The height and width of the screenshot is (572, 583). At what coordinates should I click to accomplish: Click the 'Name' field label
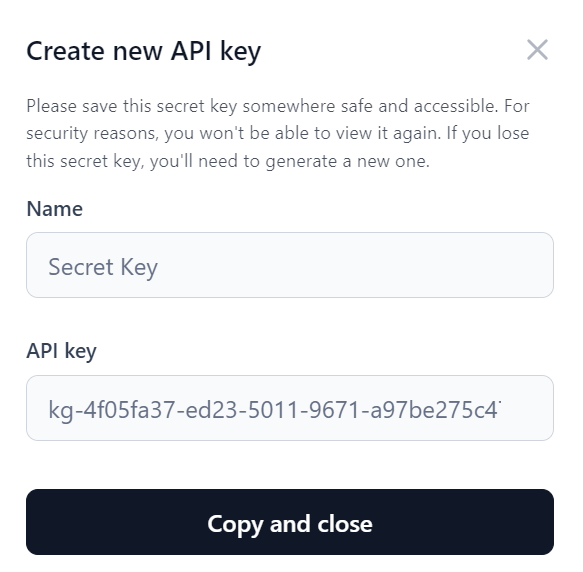coord(55,209)
